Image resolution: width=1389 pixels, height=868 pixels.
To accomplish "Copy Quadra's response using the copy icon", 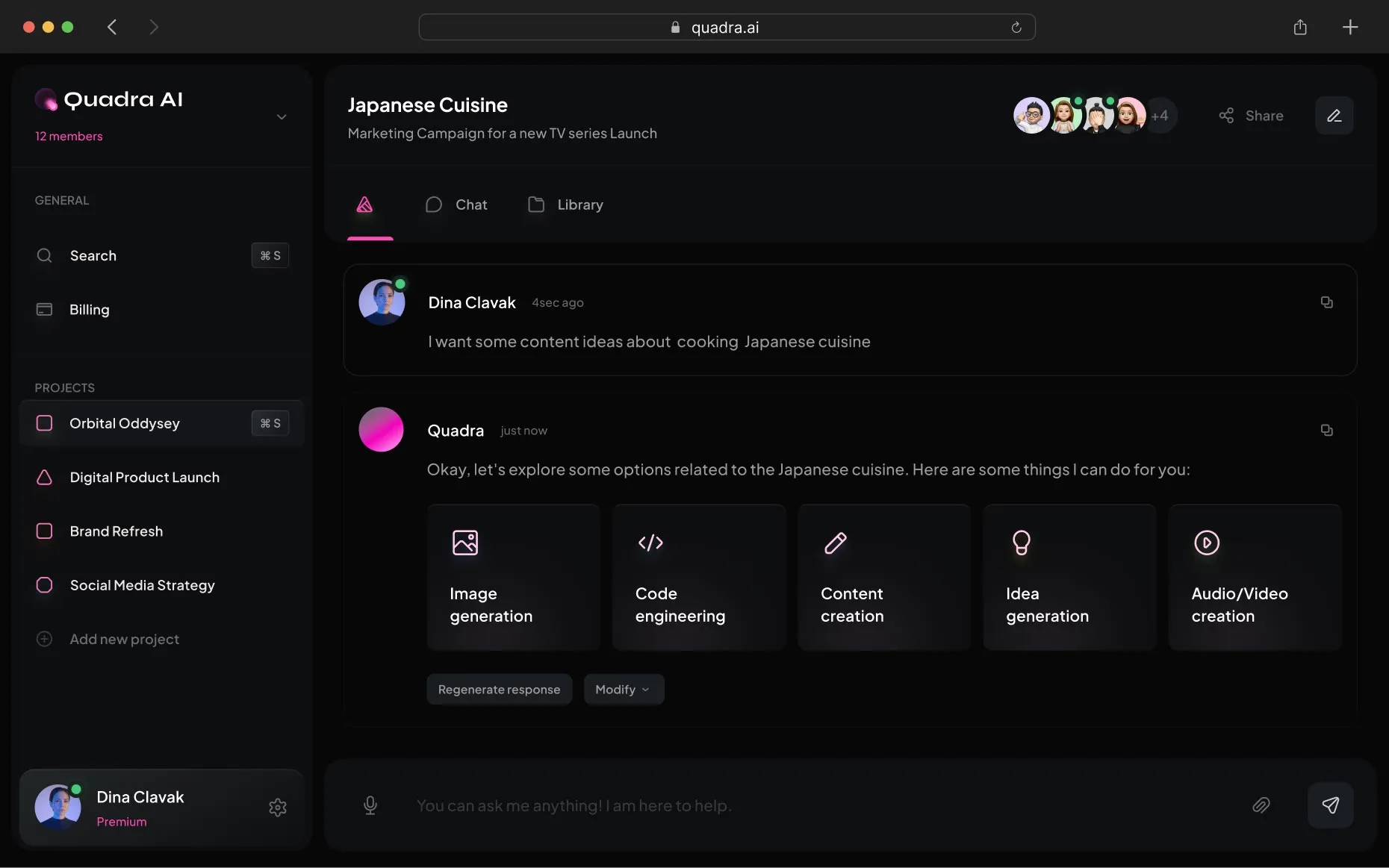I will click(x=1327, y=431).
